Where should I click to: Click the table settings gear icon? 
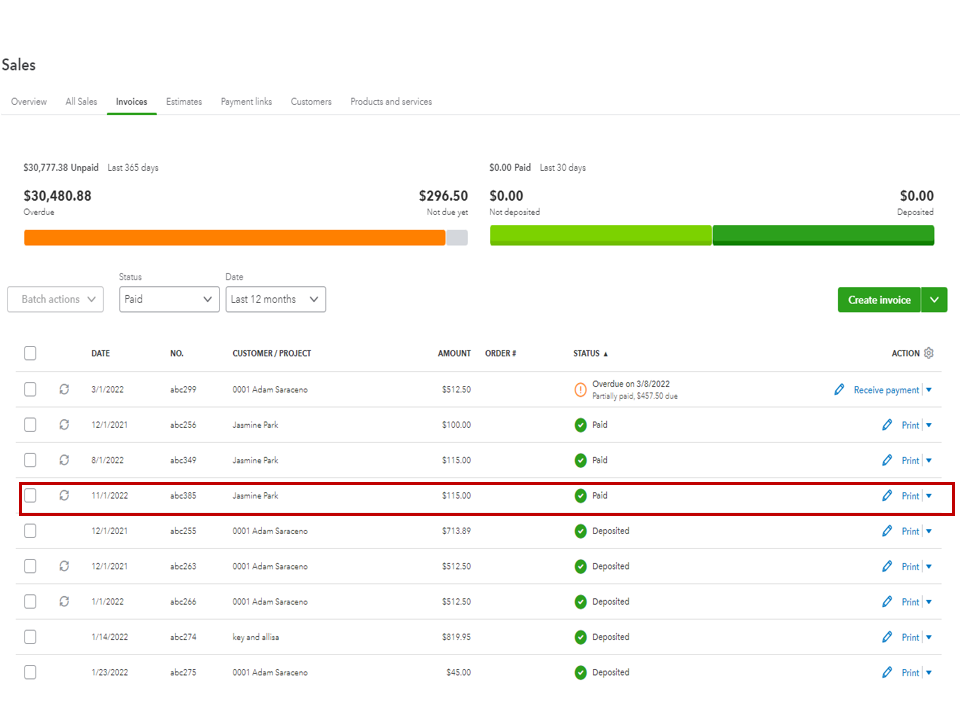[929, 353]
